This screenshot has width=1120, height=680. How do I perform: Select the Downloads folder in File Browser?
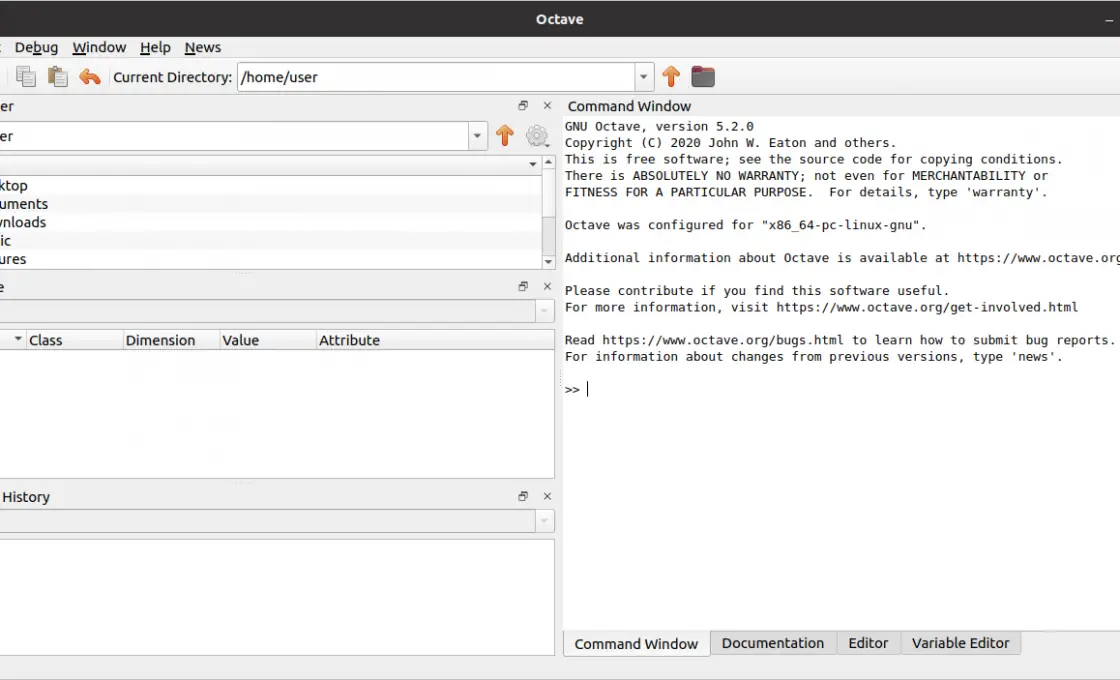[x=23, y=222]
